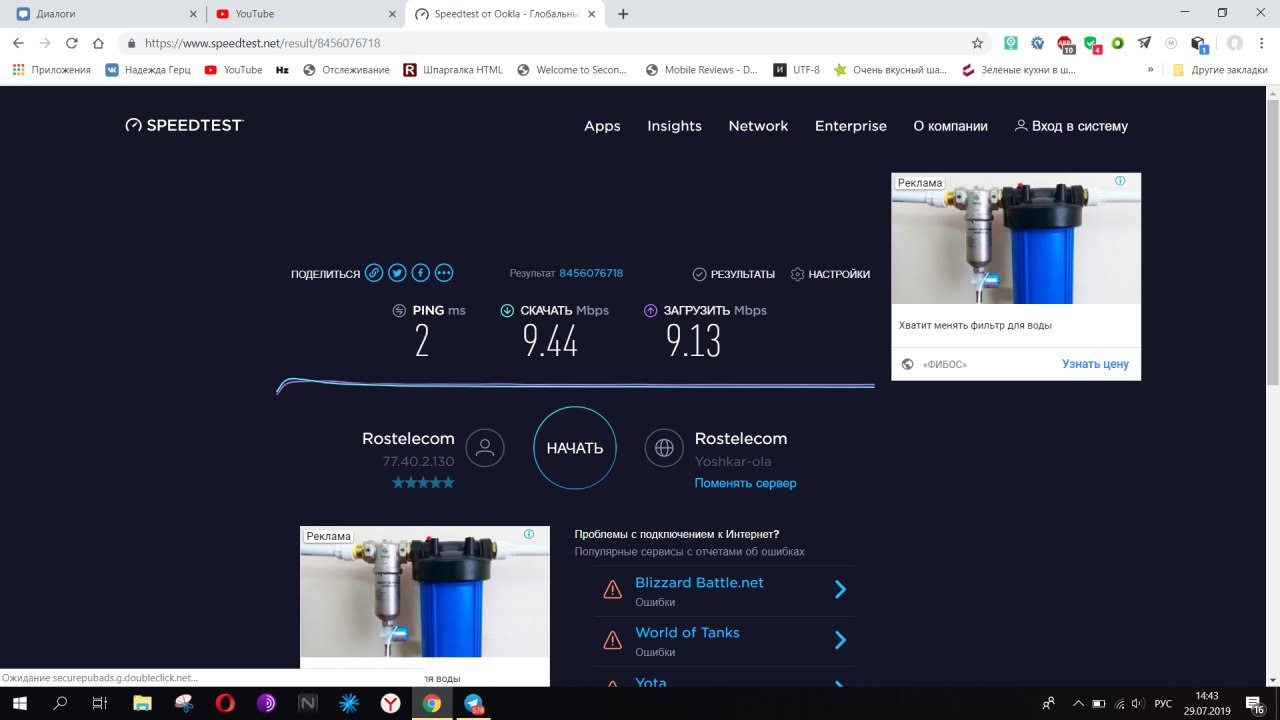Open О компании menu item
This screenshot has width=1280, height=720.
click(x=950, y=126)
